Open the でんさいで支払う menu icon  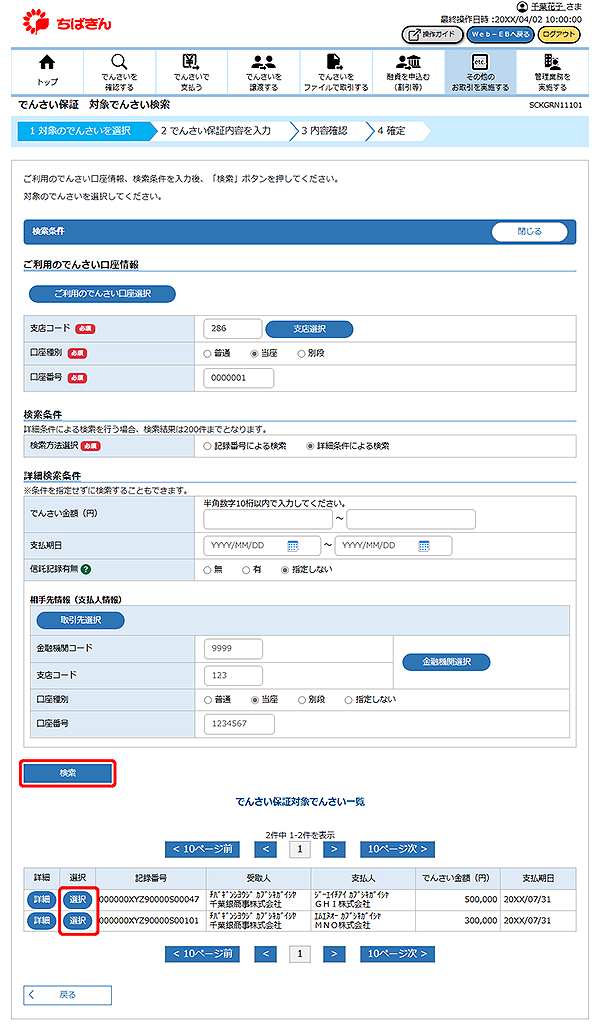pos(190,63)
